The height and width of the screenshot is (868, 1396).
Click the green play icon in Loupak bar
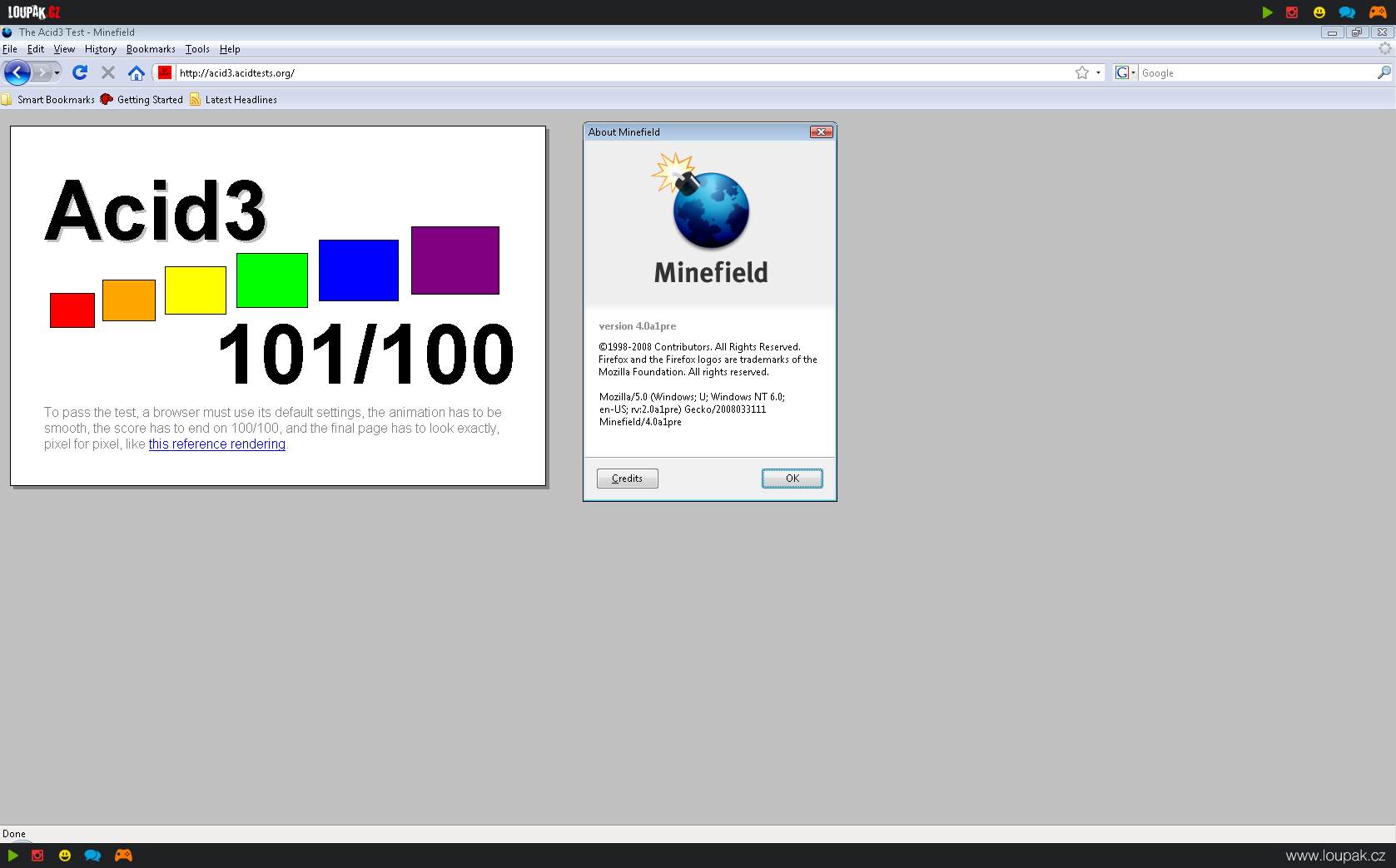click(1267, 12)
